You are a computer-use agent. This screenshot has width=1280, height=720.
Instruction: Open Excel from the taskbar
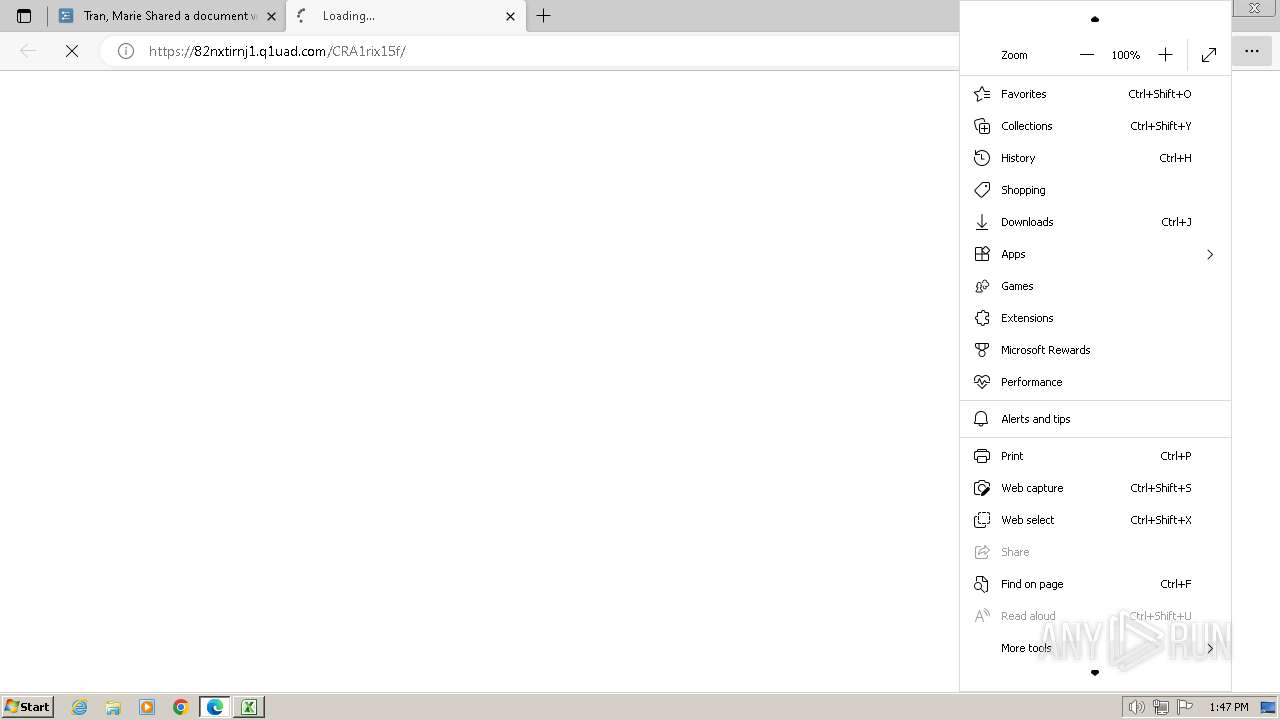coord(249,707)
